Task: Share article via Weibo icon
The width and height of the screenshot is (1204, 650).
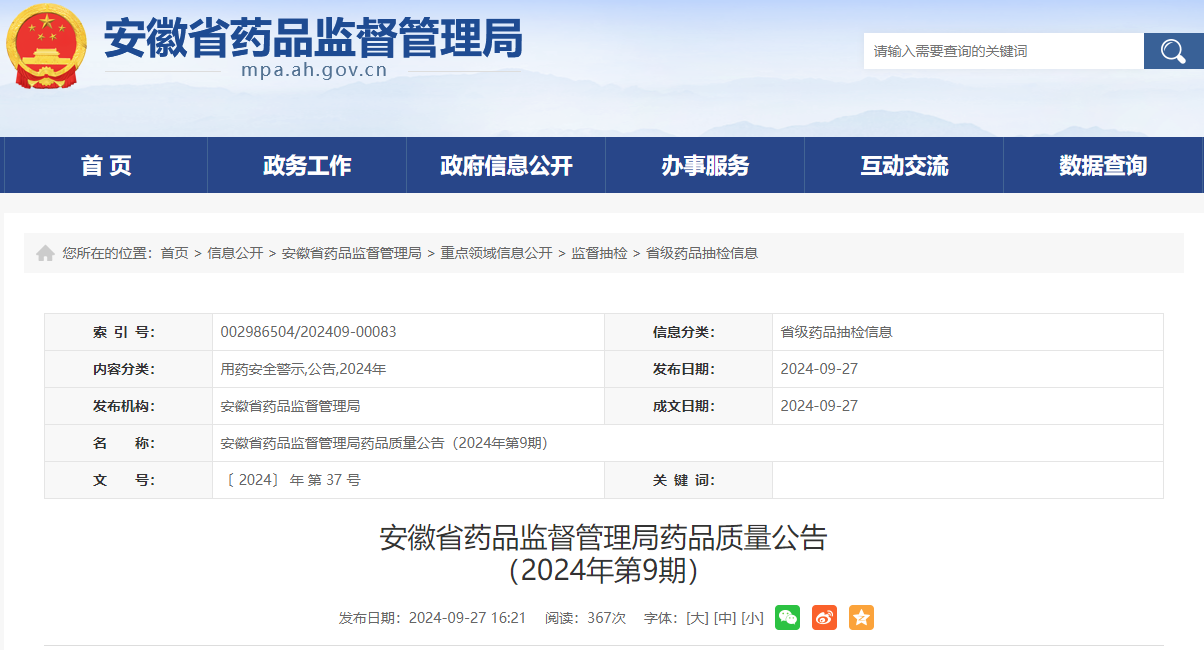Action: 824,618
